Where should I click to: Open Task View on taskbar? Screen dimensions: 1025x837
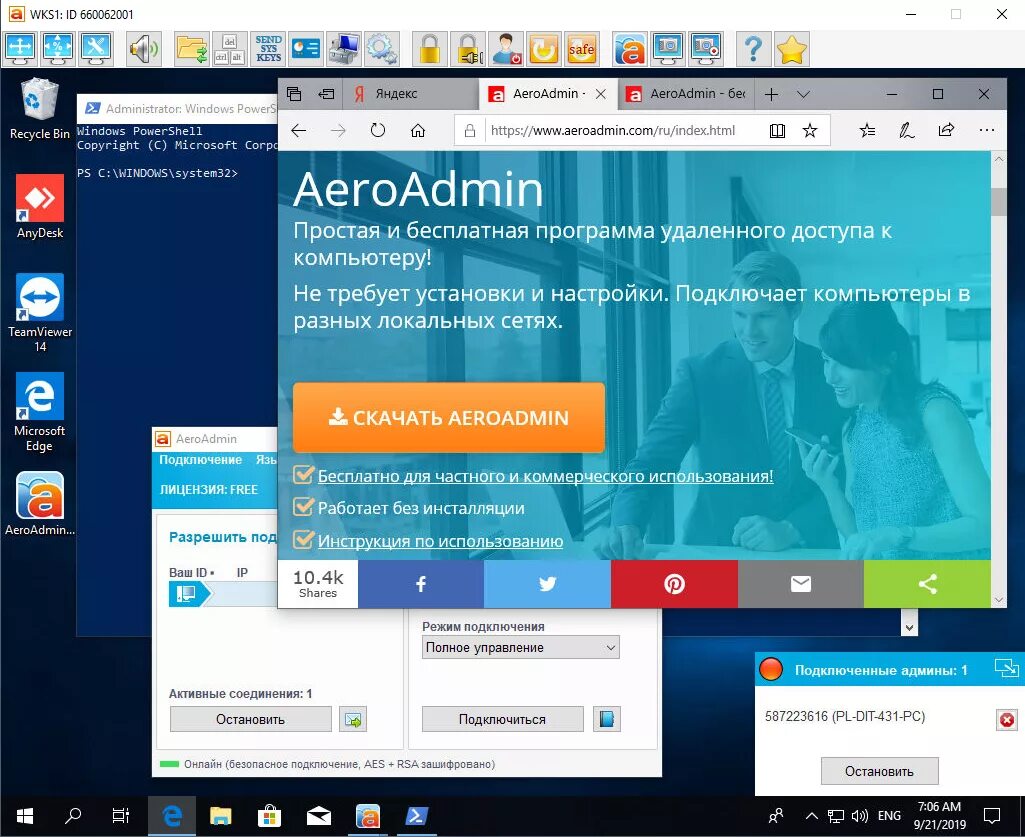121,816
